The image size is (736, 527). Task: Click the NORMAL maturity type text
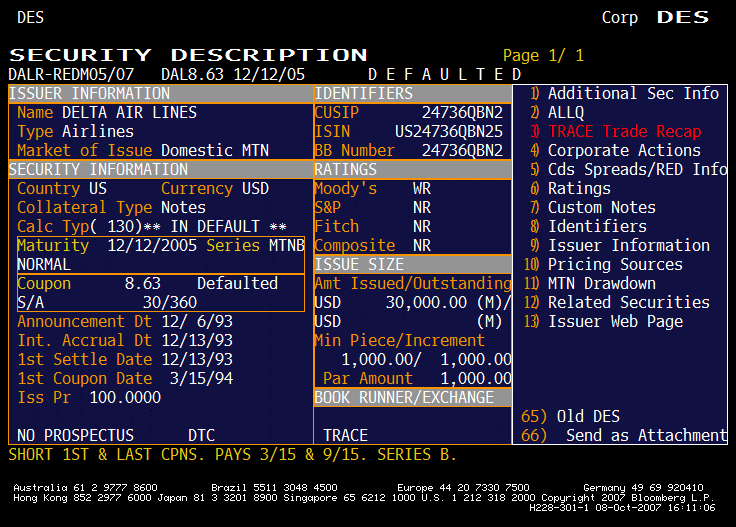[x=44, y=265]
